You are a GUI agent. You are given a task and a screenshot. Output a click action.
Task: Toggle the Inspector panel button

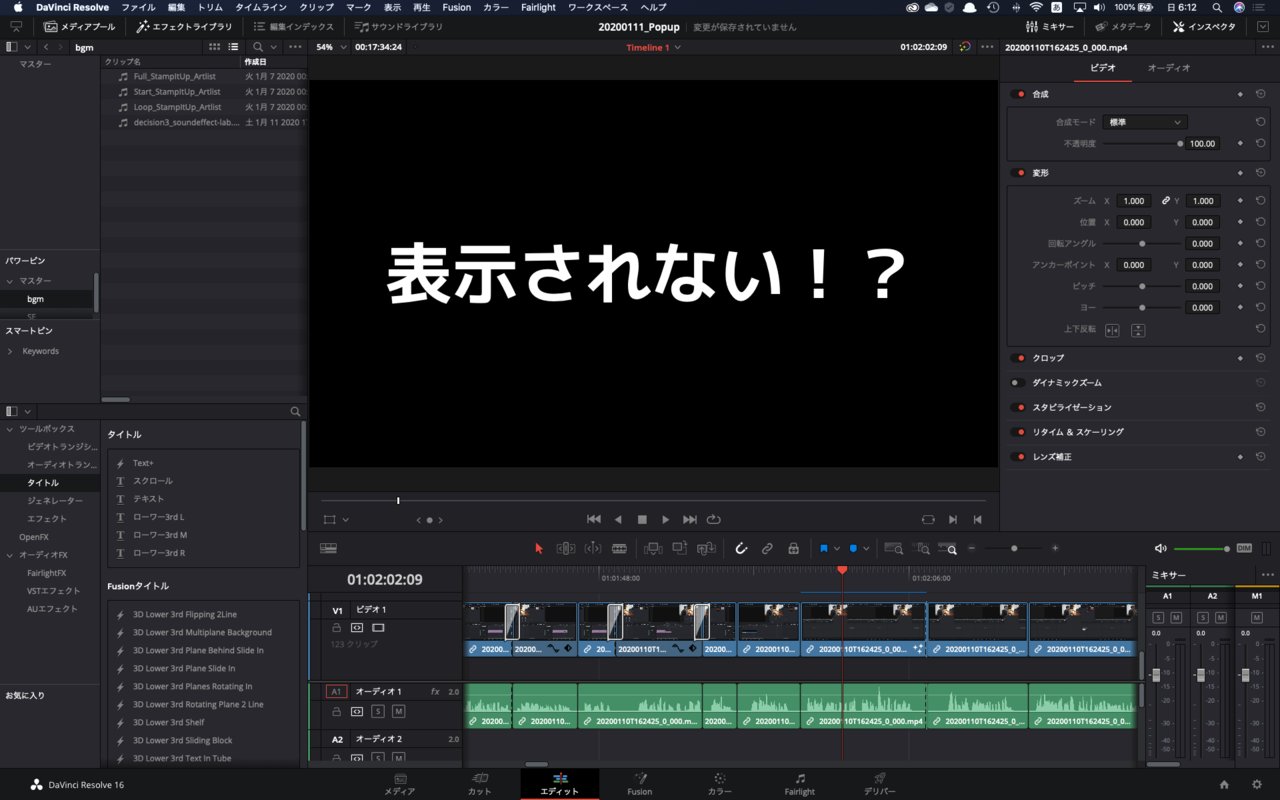coord(1205,27)
